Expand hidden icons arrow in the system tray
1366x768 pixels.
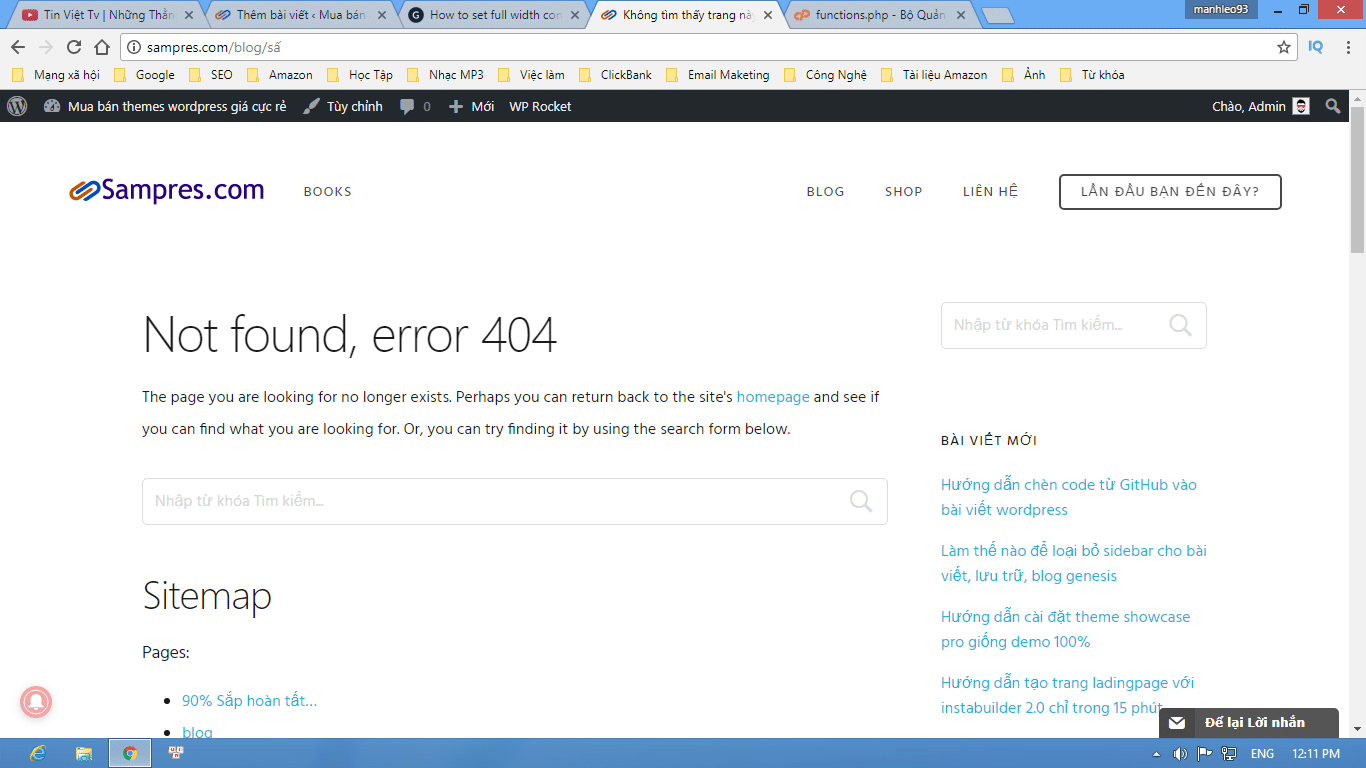pos(1157,753)
